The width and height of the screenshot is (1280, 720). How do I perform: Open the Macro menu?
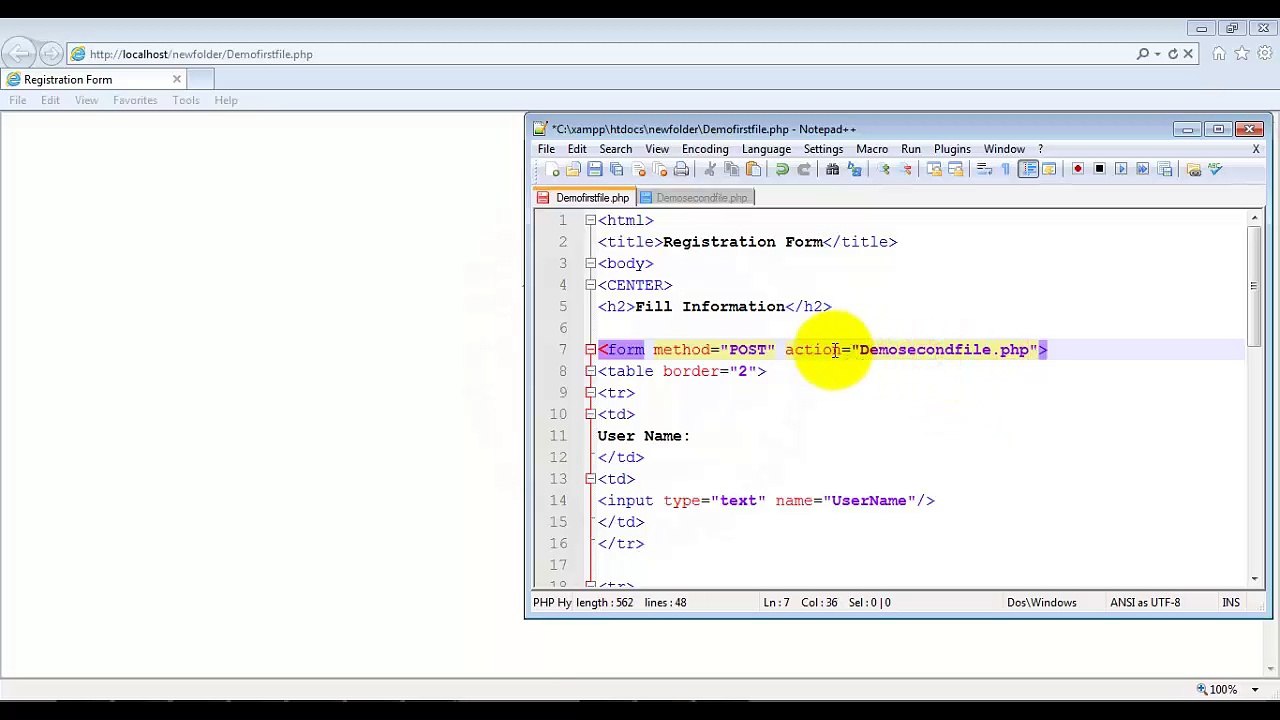click(x=872, y=149)
